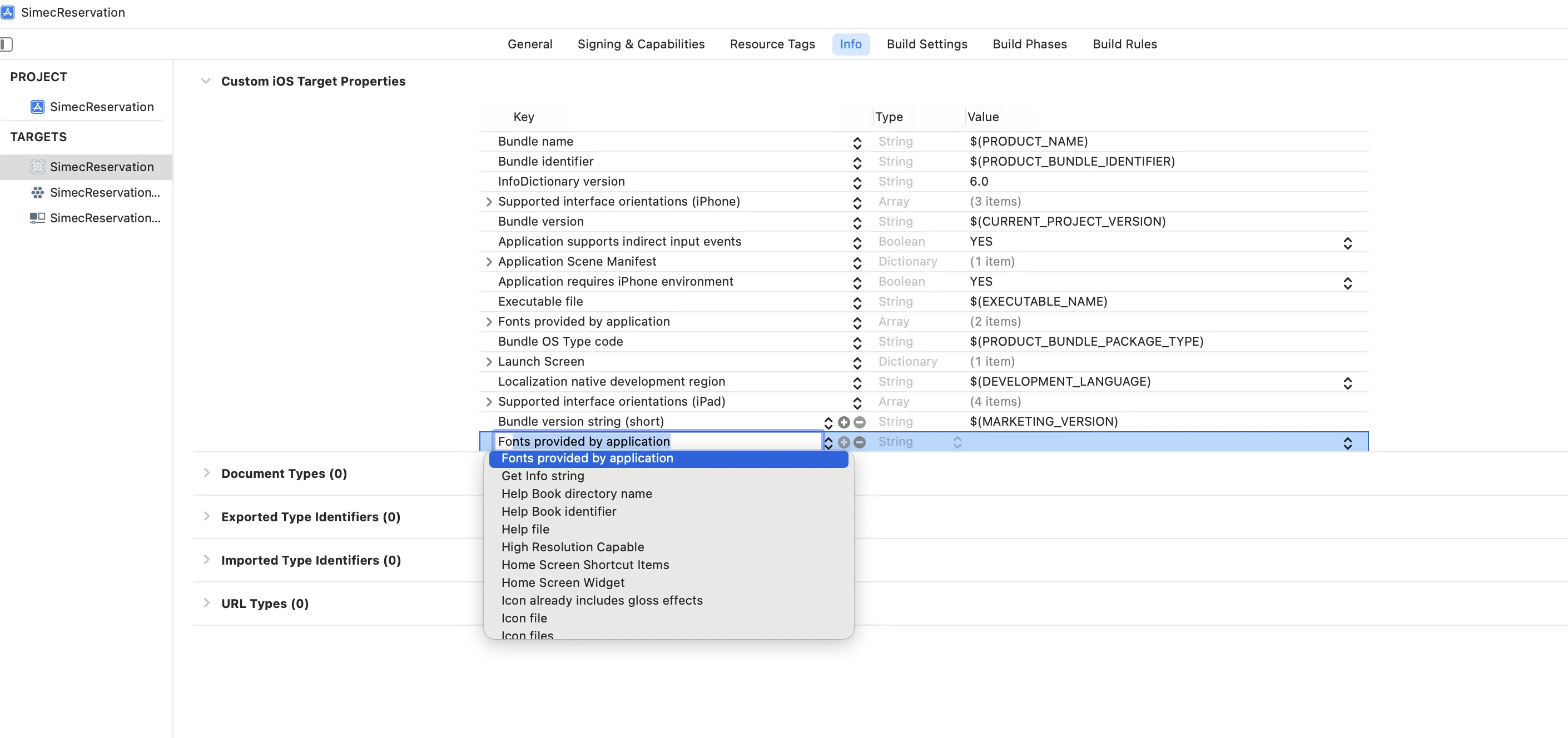
Task: Click the sidebar toggle icon
Action: coord(7,44)
